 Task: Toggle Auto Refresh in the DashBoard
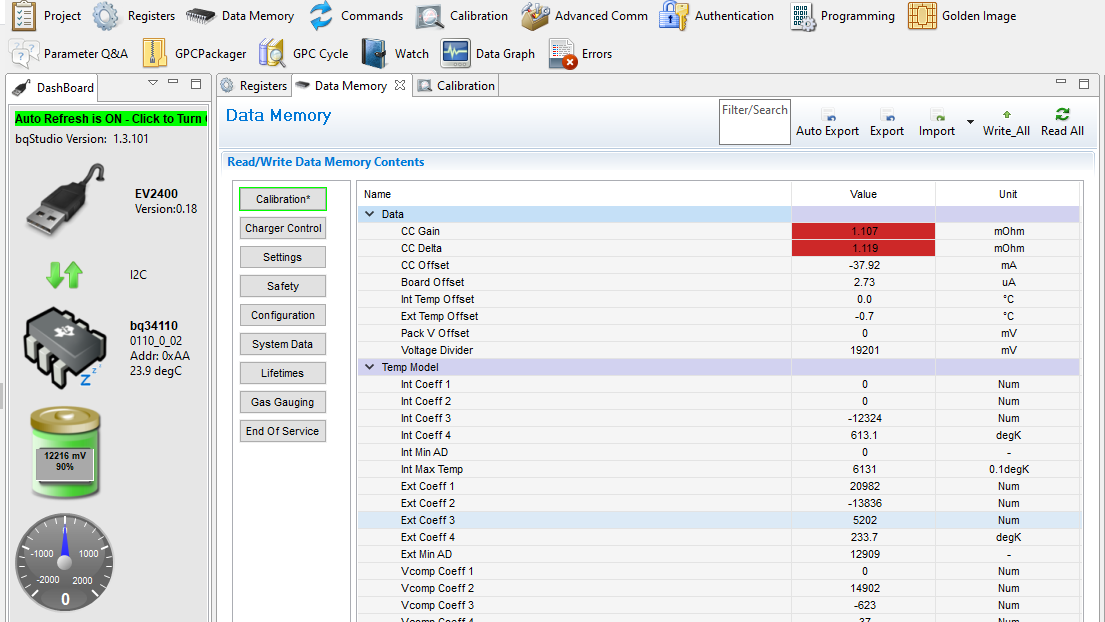[111, 118]
